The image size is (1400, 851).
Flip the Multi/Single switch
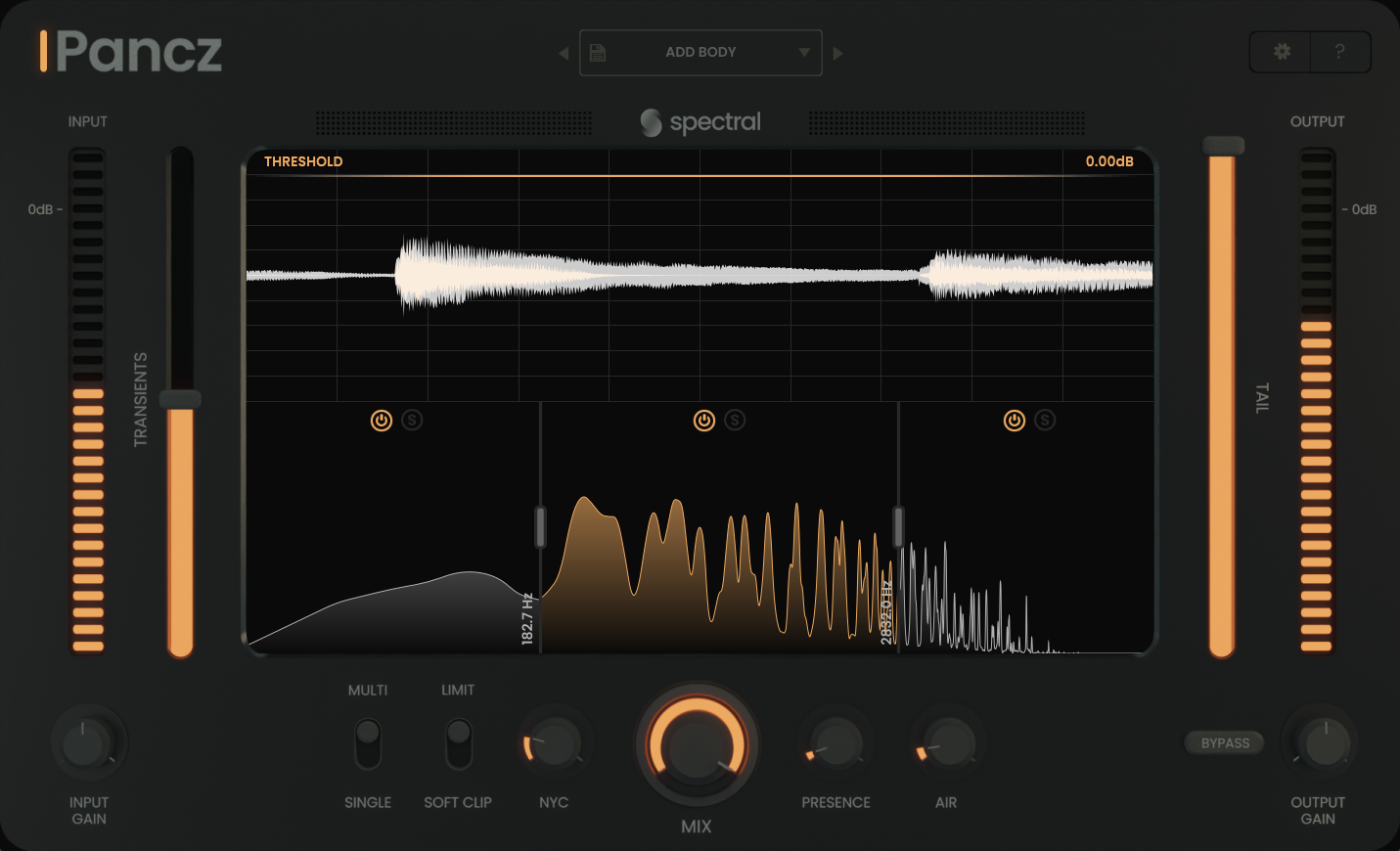(x=368, y=744)
